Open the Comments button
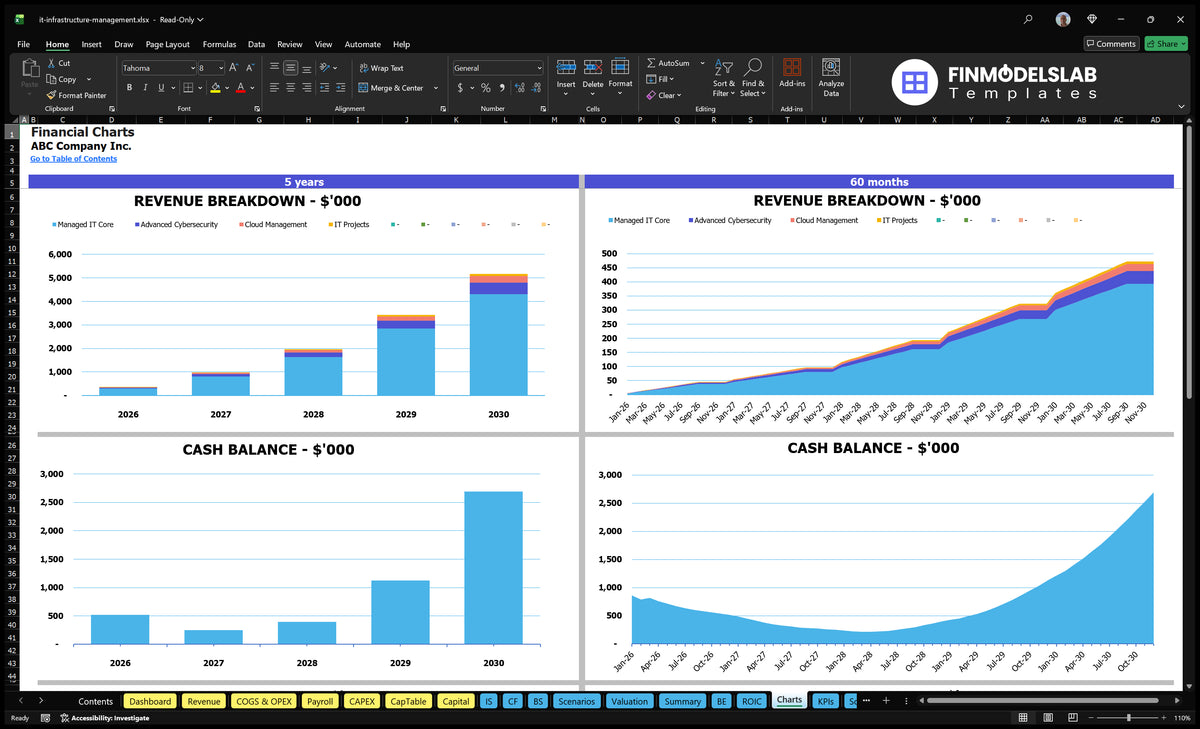Image resolution: width=1200 pixels, height=729 pixels. [1110, 44]
